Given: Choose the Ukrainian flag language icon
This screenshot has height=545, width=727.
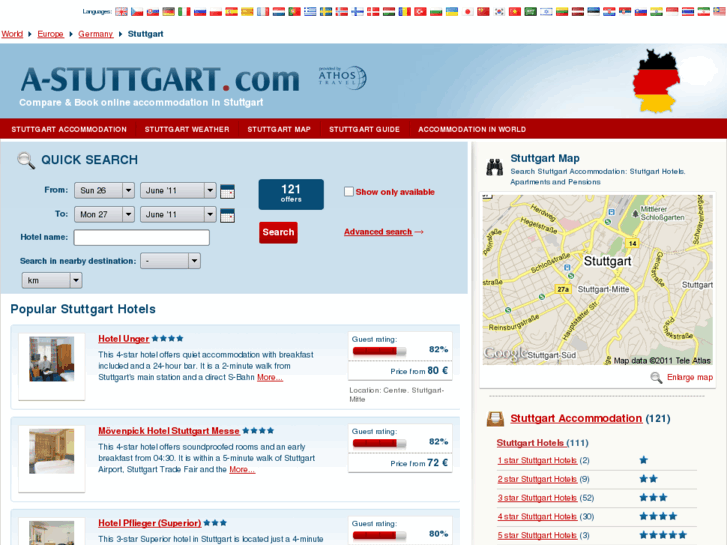Looking at the screenshot, I should point(452,12).
